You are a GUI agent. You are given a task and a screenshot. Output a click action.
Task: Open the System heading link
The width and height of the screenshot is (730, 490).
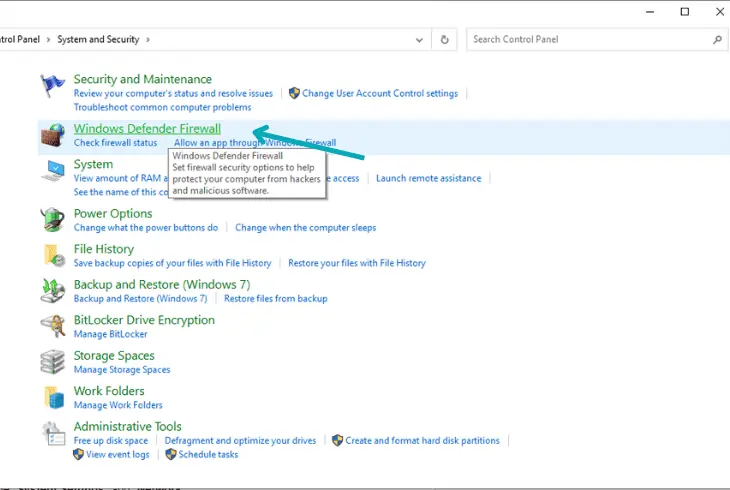coord(93,164)
